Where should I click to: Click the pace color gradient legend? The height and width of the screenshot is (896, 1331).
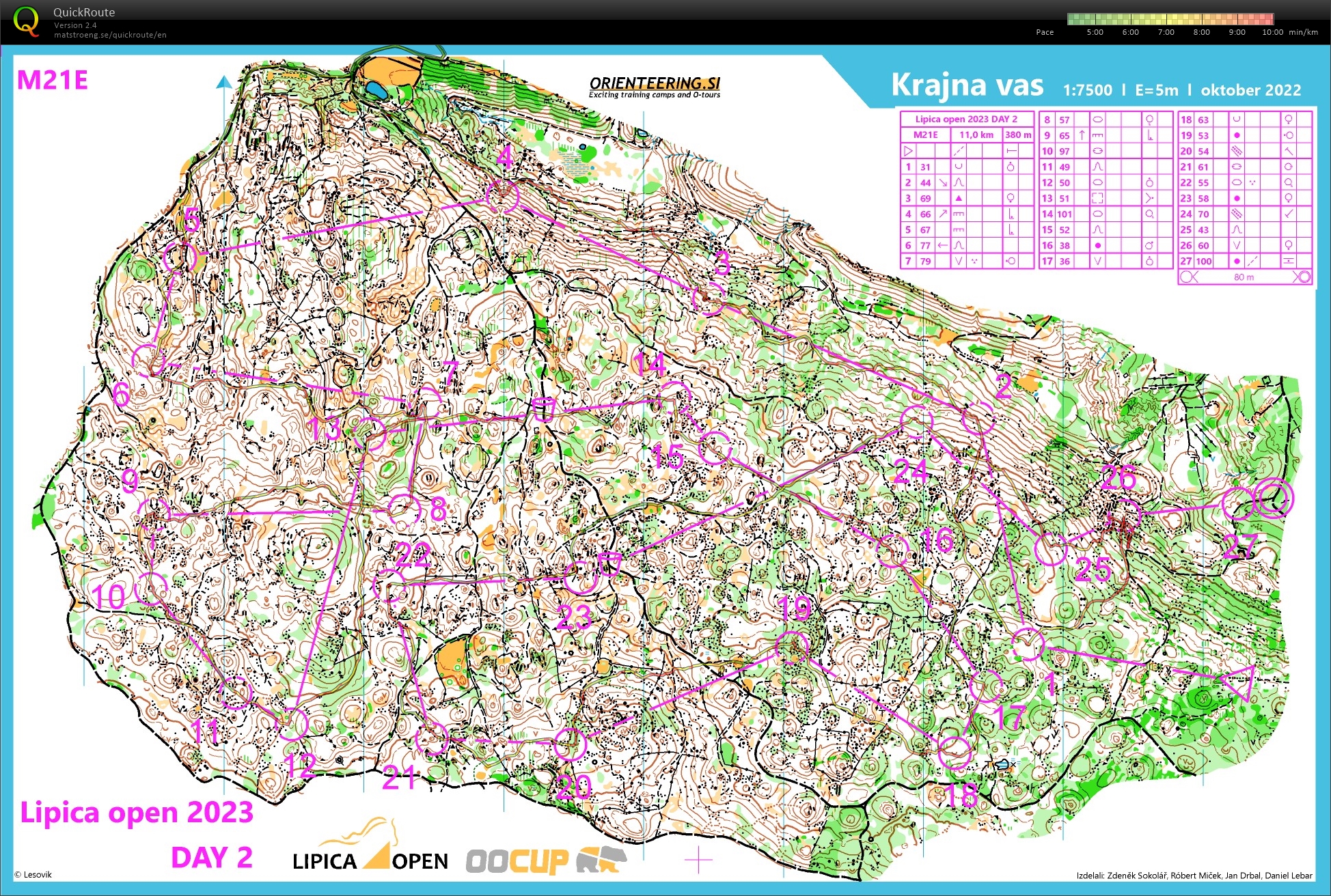point(1170,19)
